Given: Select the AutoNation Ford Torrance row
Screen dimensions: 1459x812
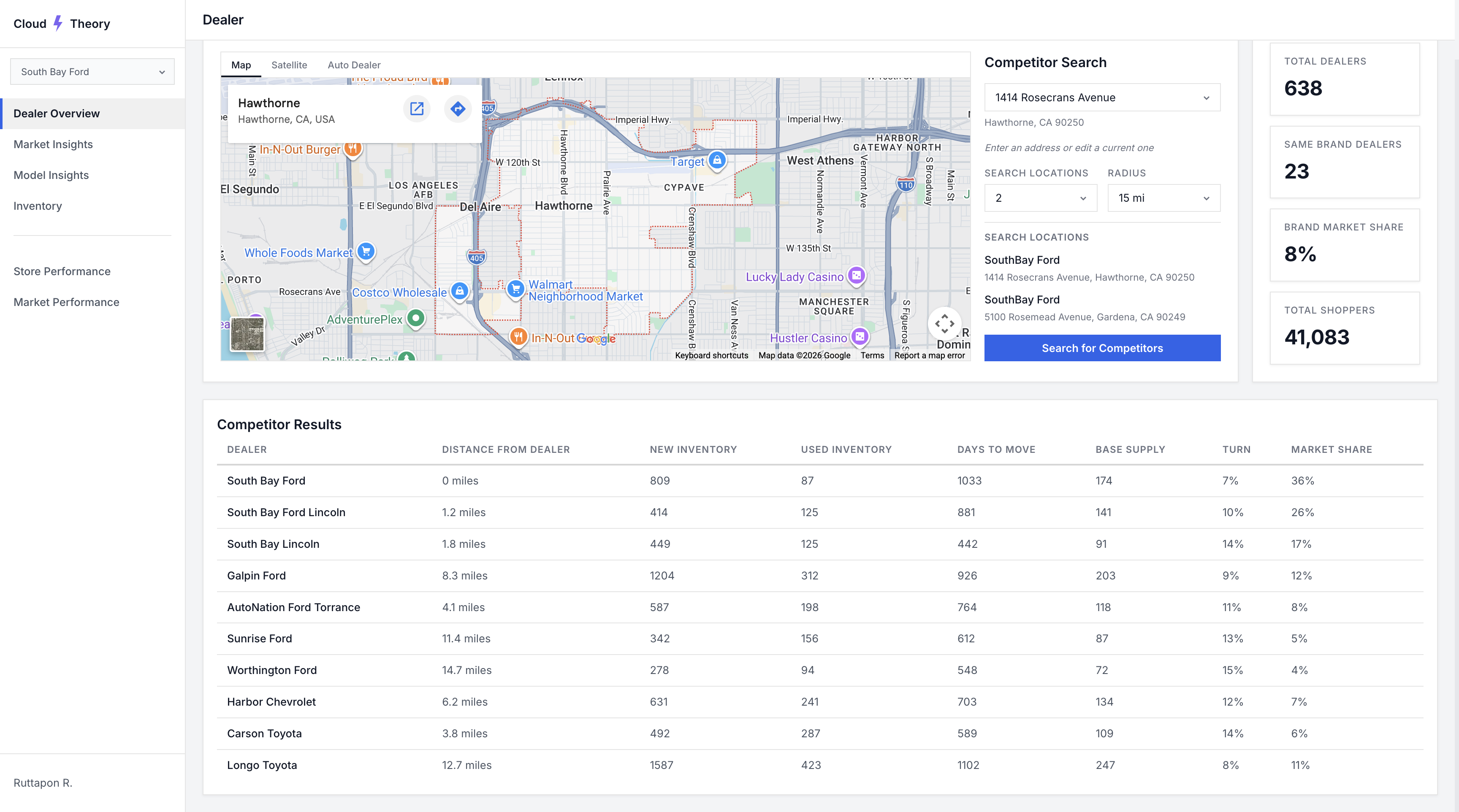Looking at the screenshot, I should pos(819,607).
